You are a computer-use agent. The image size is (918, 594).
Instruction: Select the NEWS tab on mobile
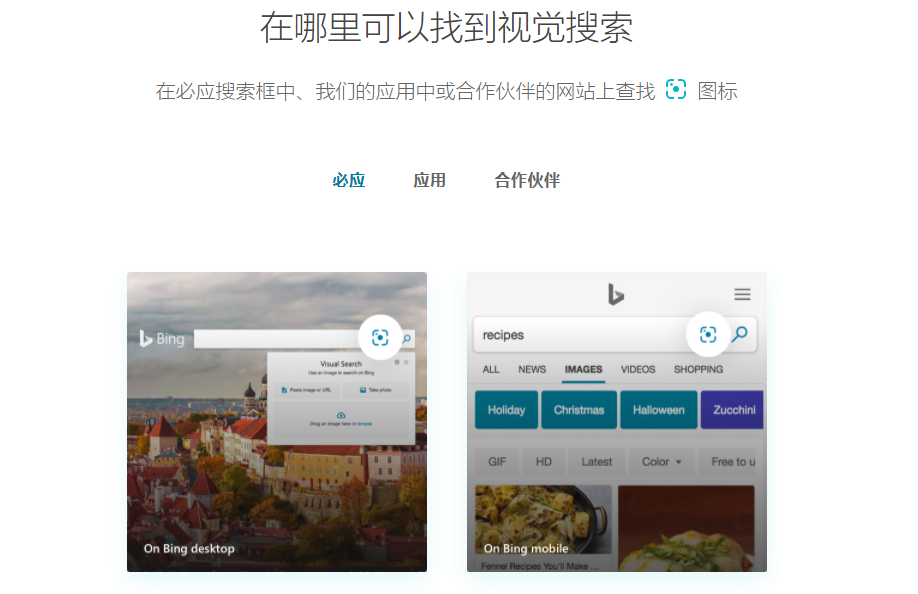pyautogui.click(x=532, y=369)
